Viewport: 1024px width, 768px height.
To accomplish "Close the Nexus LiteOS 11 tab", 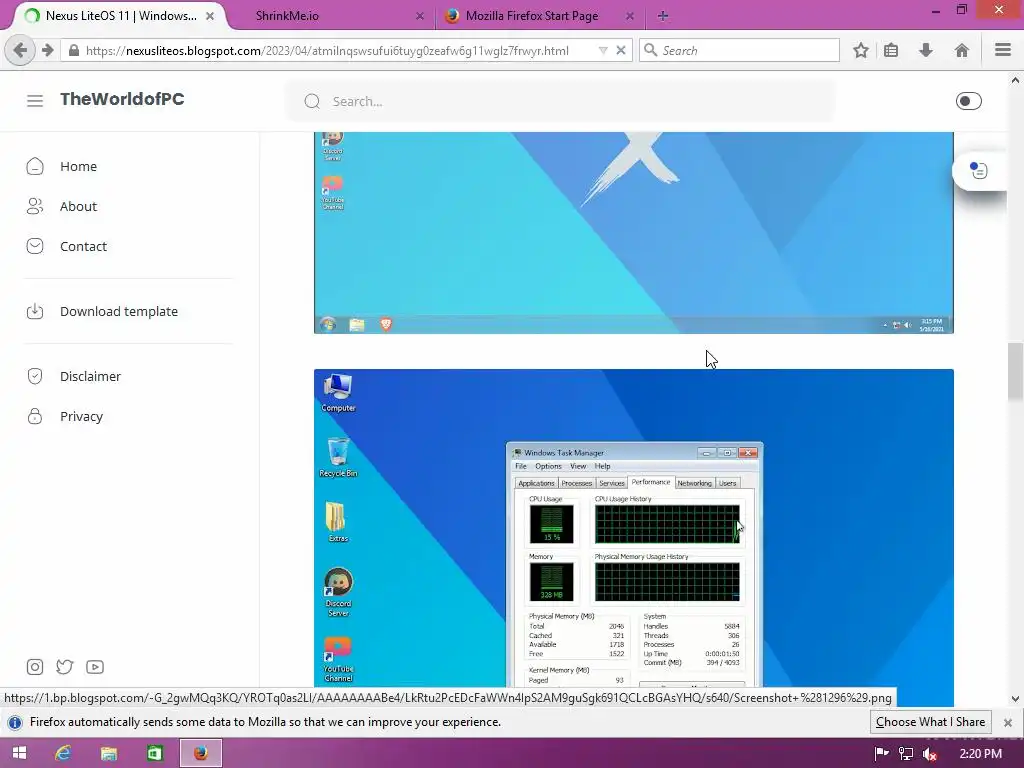I will point(210,16).
